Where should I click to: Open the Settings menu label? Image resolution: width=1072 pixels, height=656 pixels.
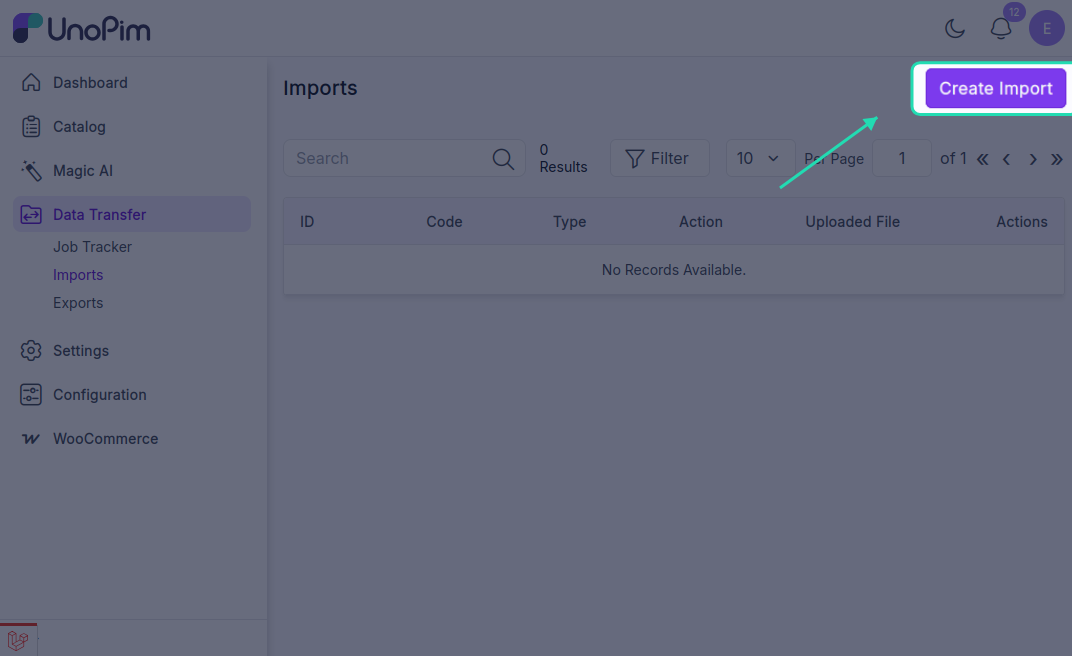coord(81,351)
